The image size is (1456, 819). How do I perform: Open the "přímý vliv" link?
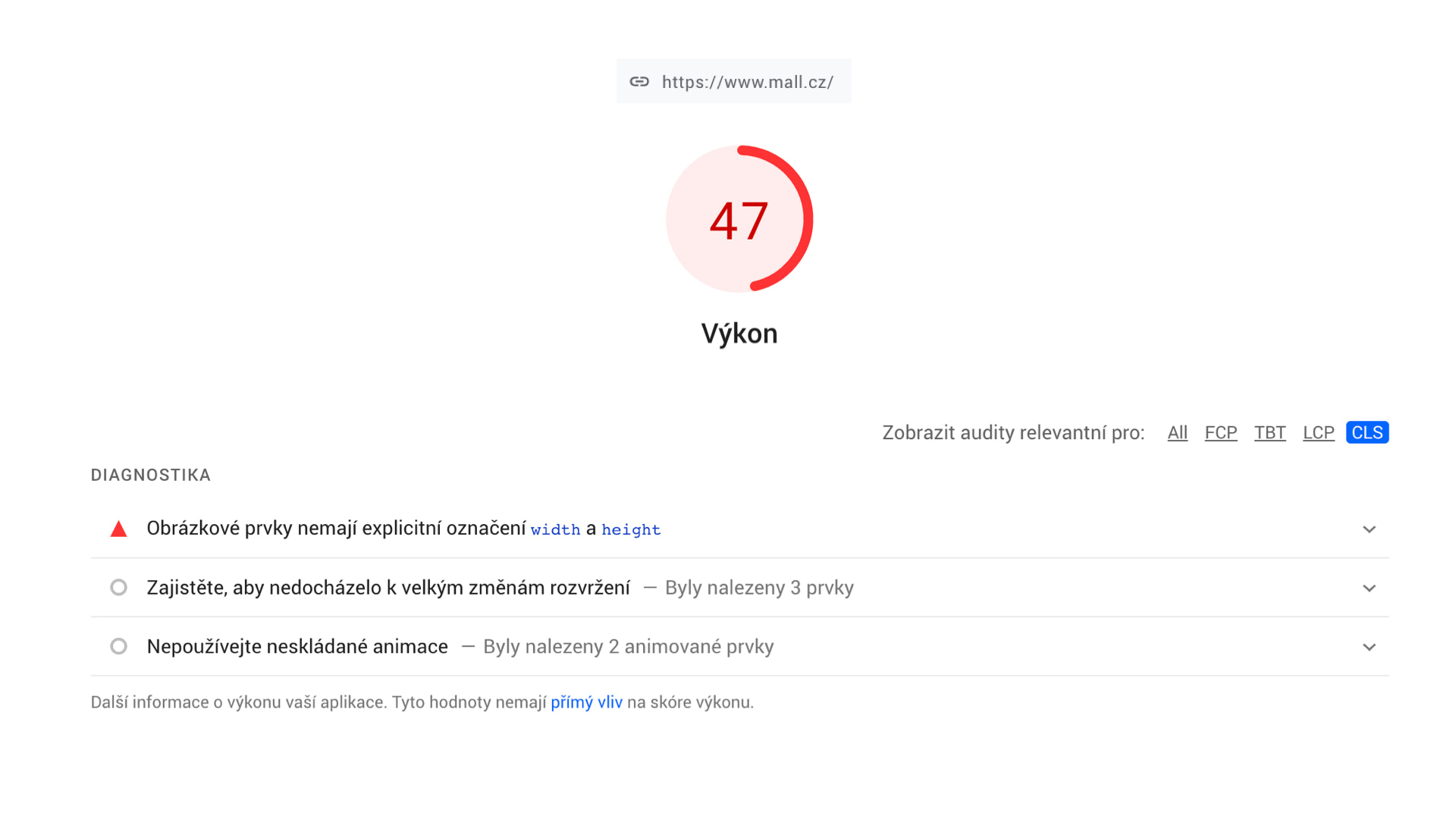point(586,702)
